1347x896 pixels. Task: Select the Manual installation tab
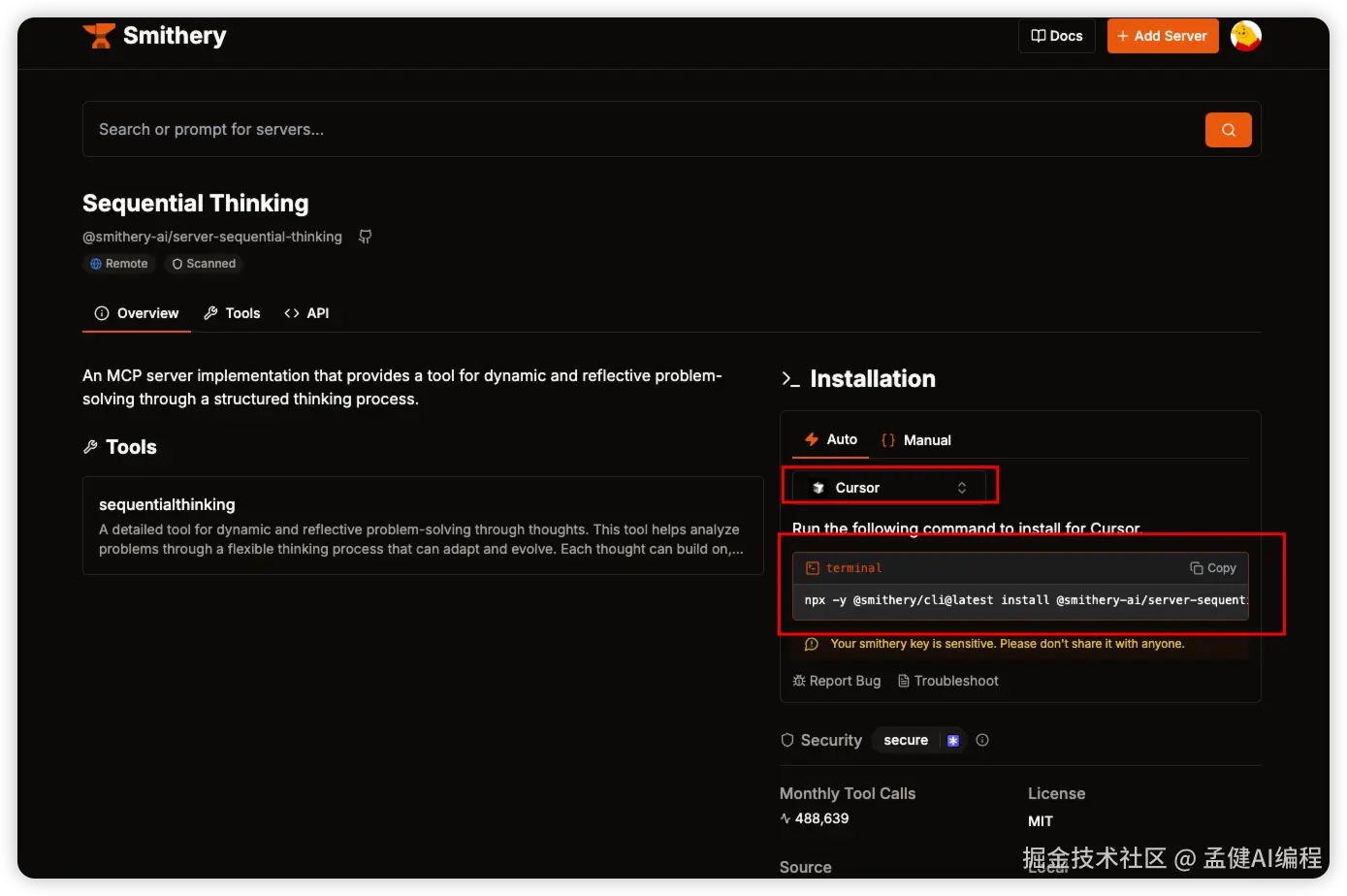tap(915, 440)
